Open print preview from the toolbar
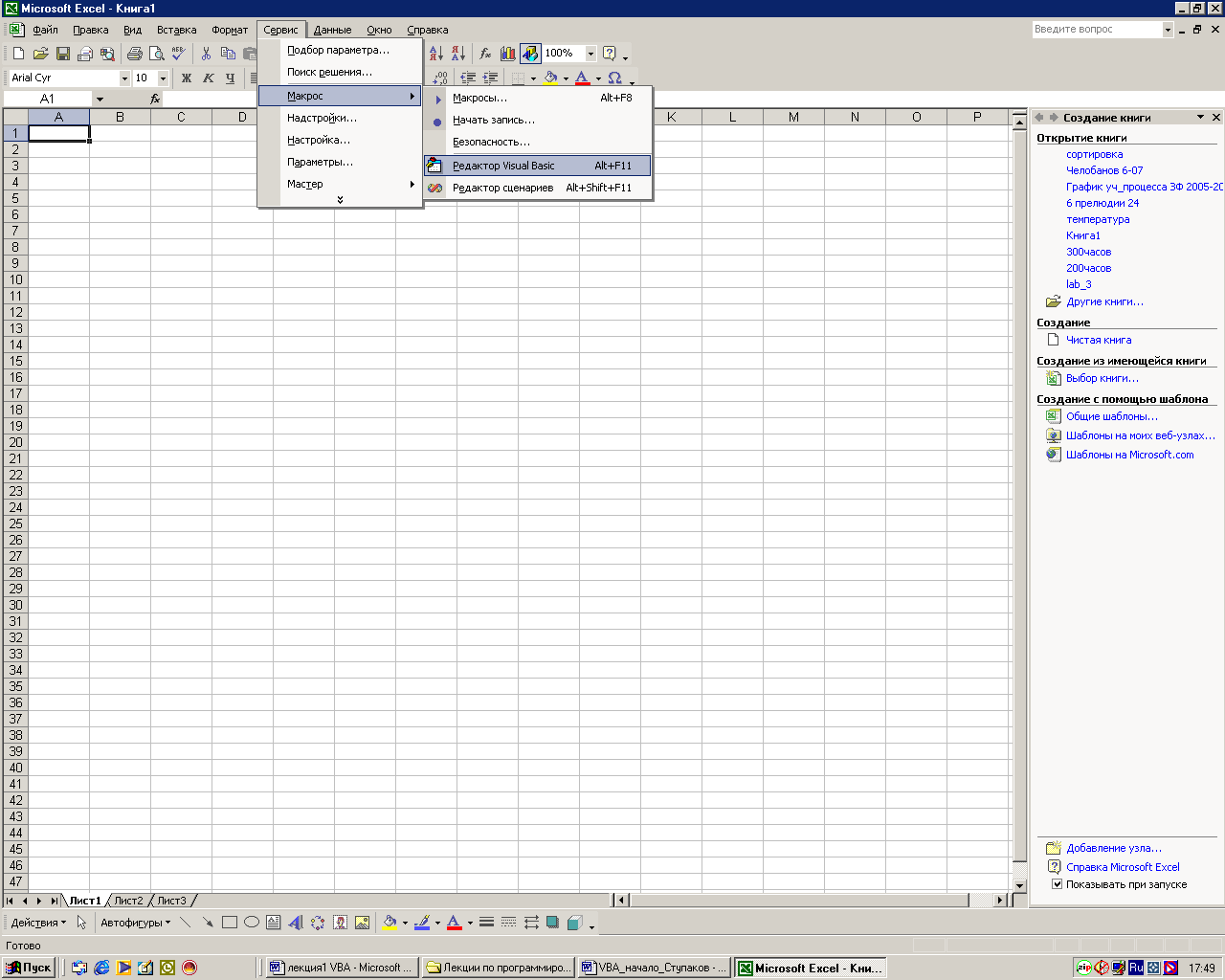The image size is (1225, 980). tap(156, 54)
